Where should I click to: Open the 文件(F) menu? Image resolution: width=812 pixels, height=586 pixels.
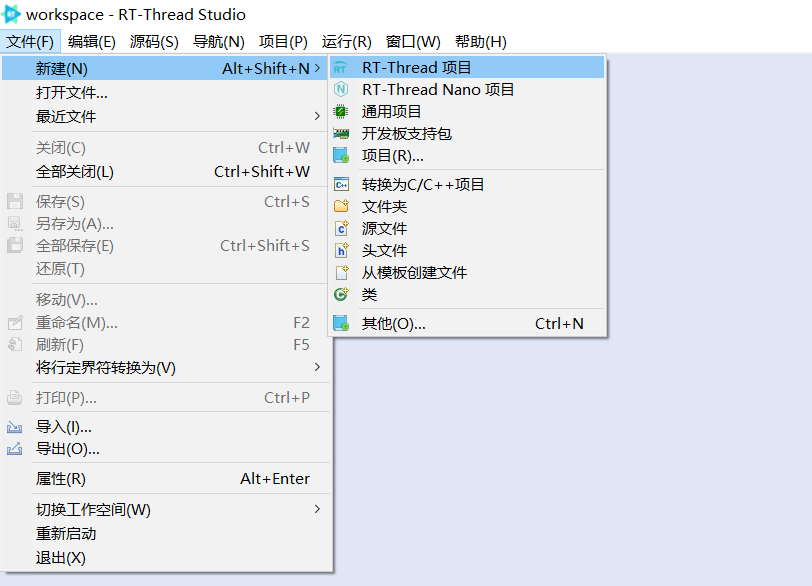[30, 41]
